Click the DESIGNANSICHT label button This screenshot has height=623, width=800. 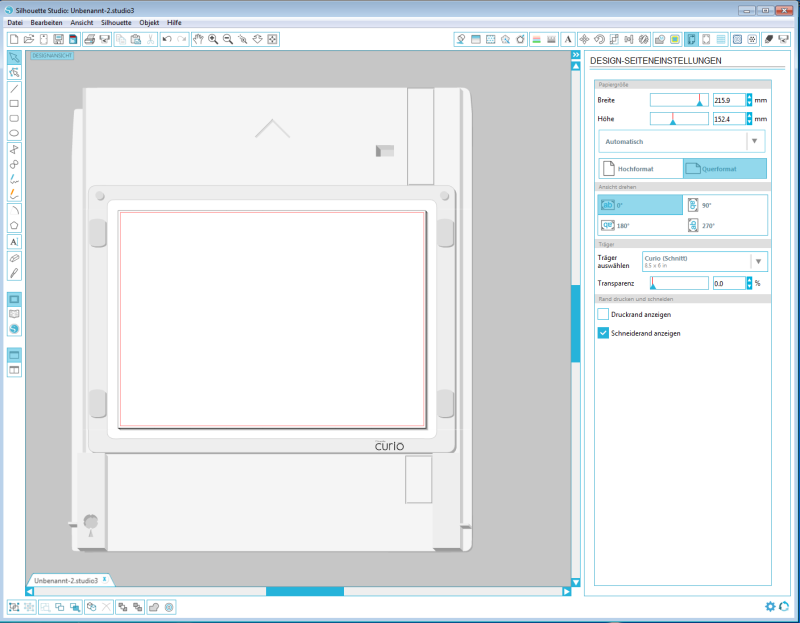point(52,55)
